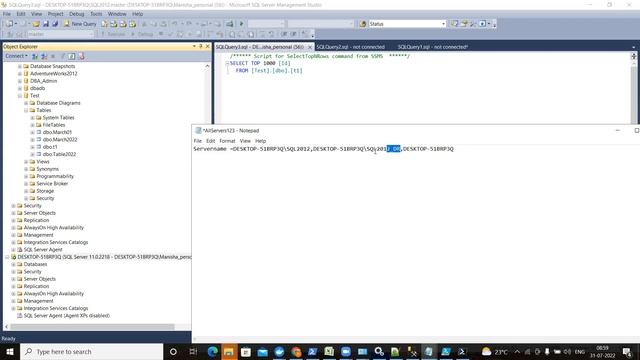The height and width of the screenshot is (360, 640).
Task: Open Task View from the taskbar
Action: pos(193,352)
